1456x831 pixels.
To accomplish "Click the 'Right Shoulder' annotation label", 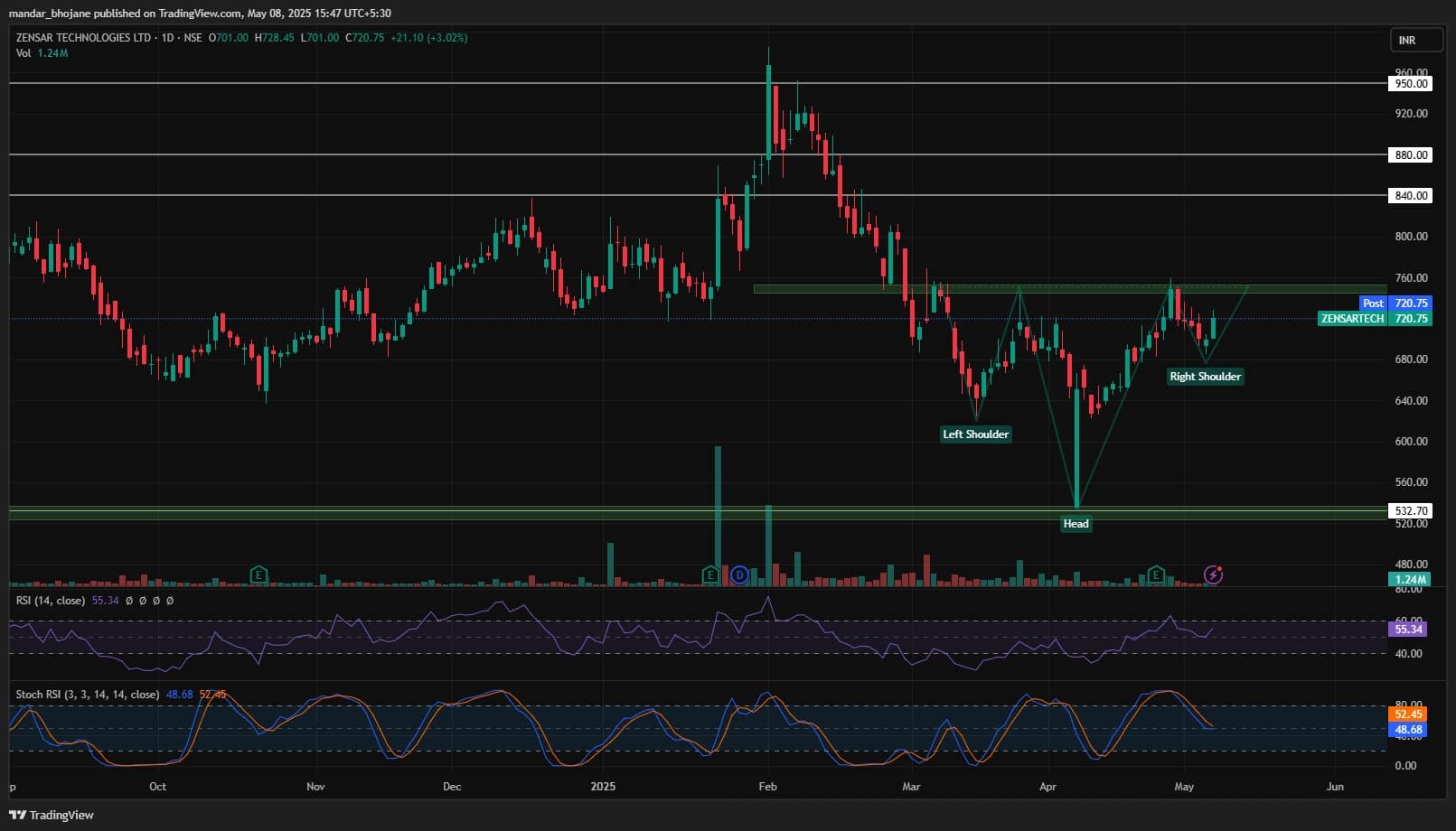I will 1205,377.
